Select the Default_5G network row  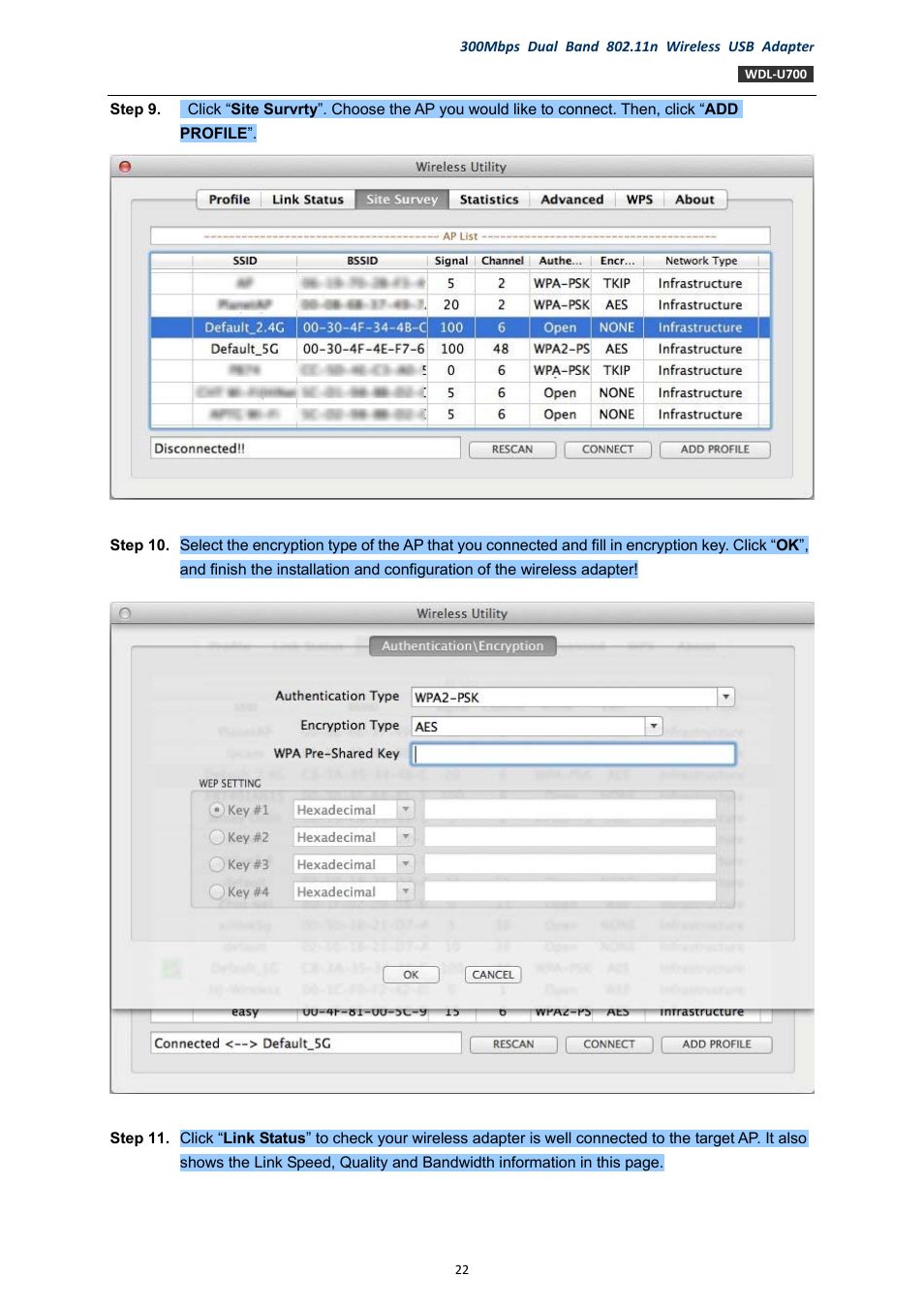point(460,349)
